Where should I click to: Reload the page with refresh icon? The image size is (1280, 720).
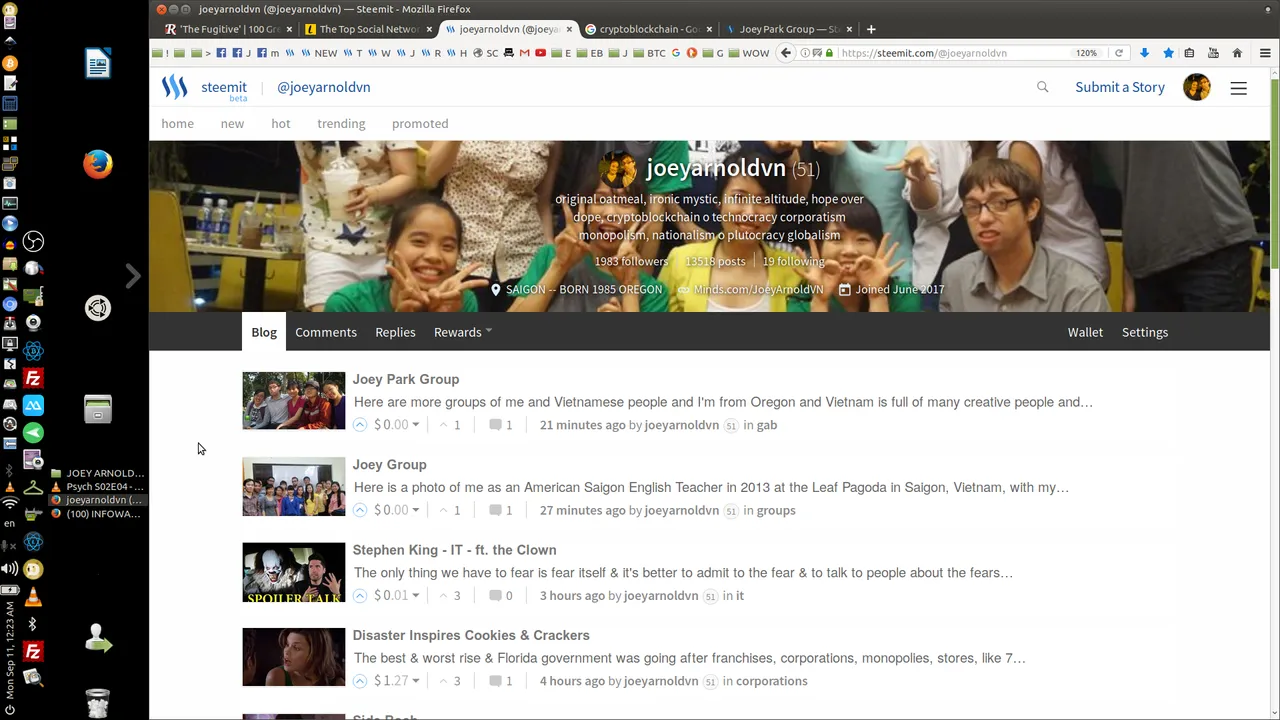[x=1119, y=53]
